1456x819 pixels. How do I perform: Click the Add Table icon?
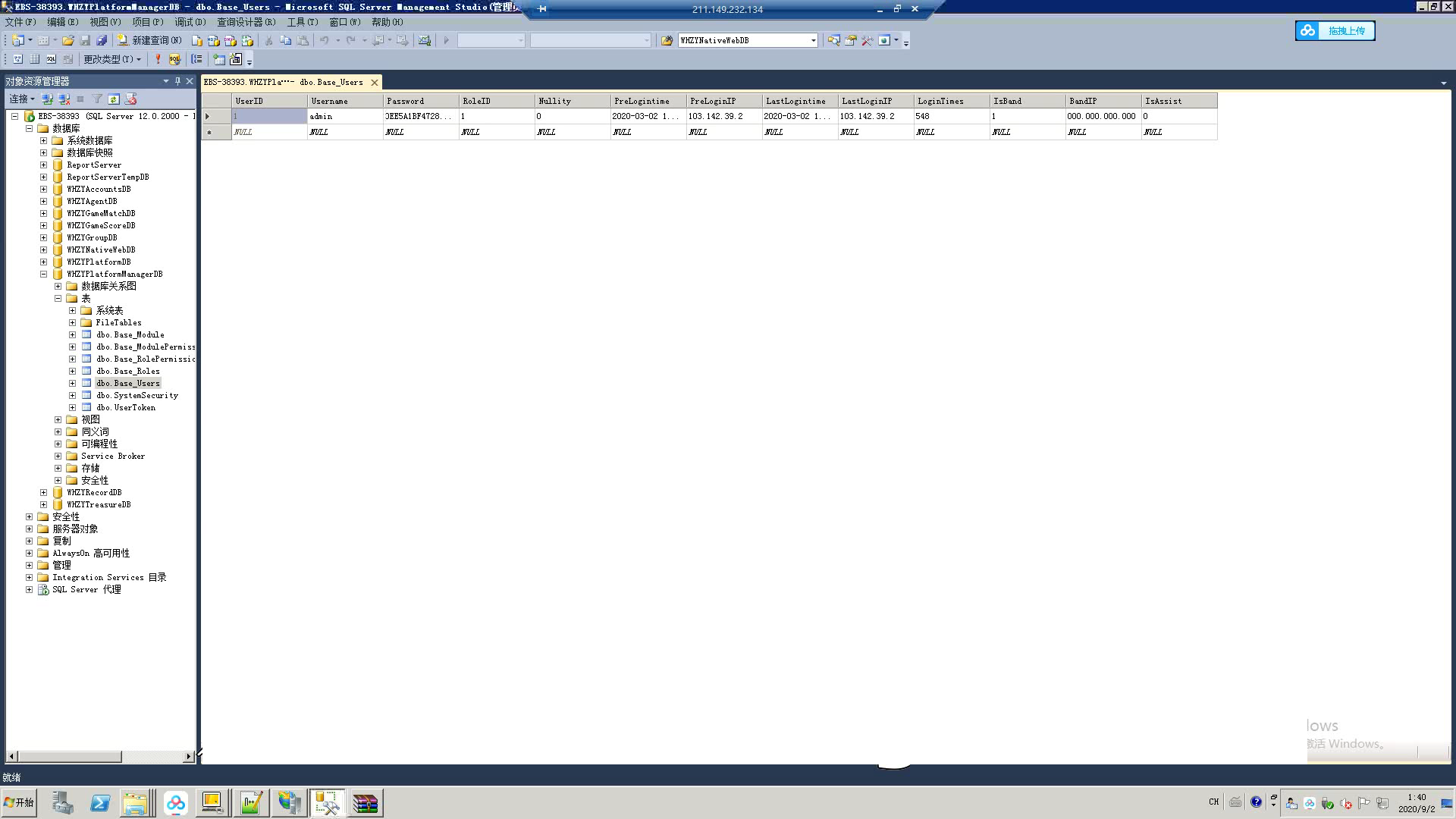pyautogui.click(x=219, y=59)
